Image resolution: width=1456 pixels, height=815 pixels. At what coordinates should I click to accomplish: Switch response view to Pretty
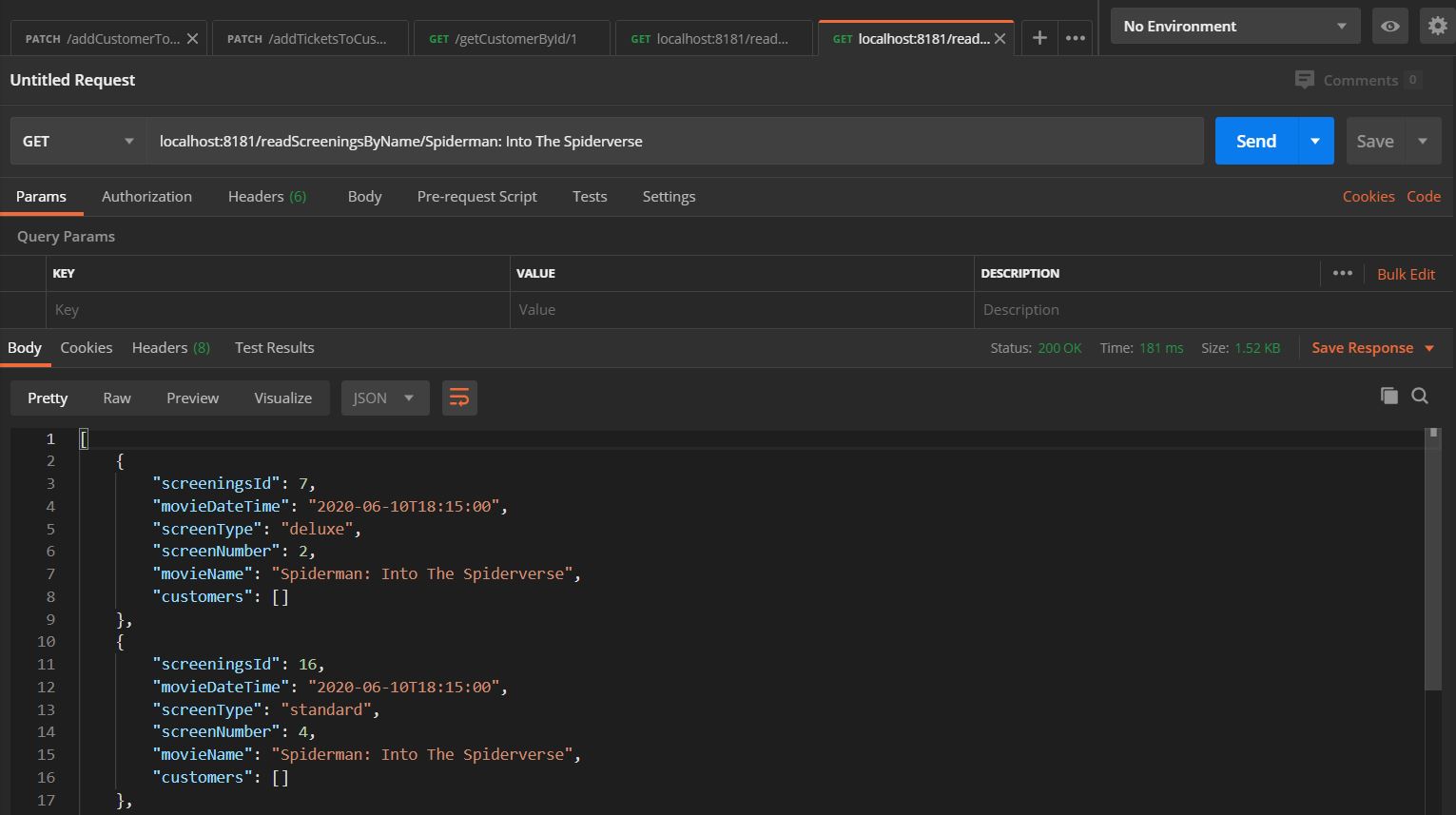48,398
